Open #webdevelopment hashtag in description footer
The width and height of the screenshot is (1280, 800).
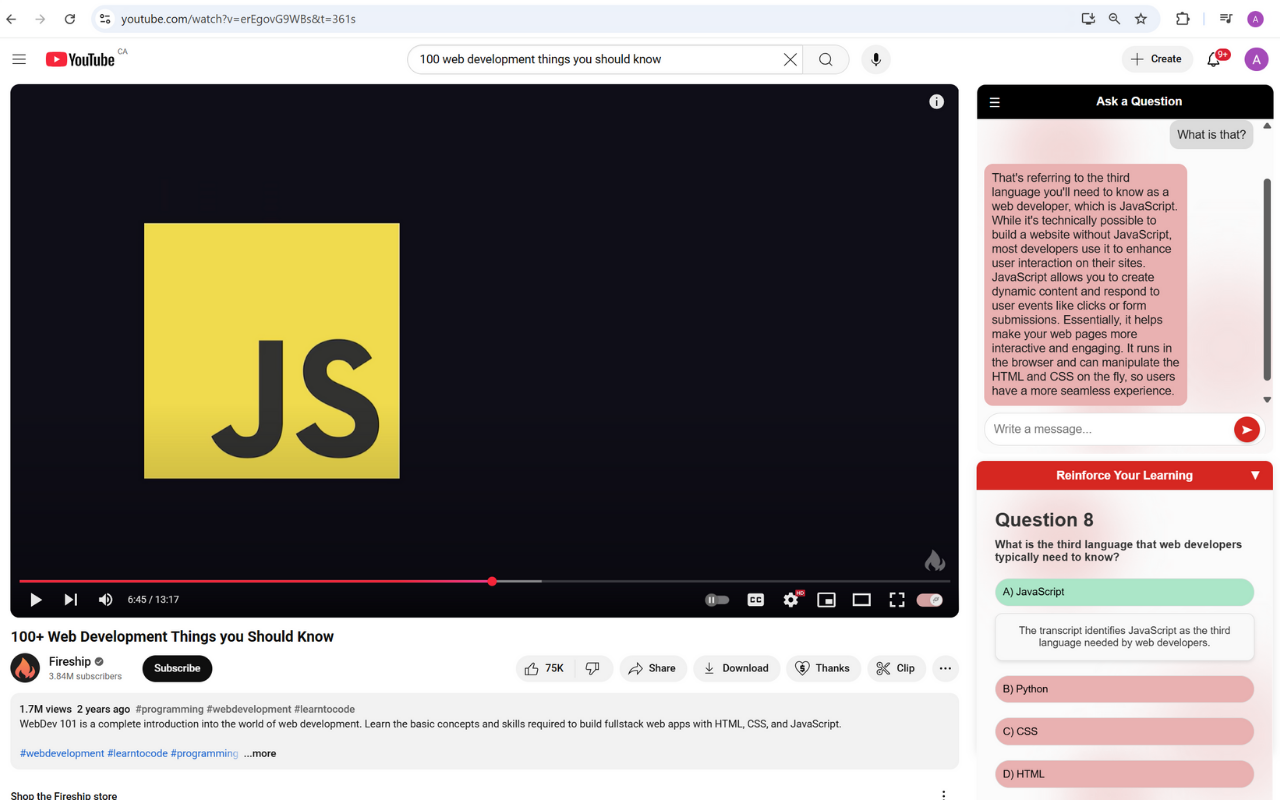[x=62, y=753]
